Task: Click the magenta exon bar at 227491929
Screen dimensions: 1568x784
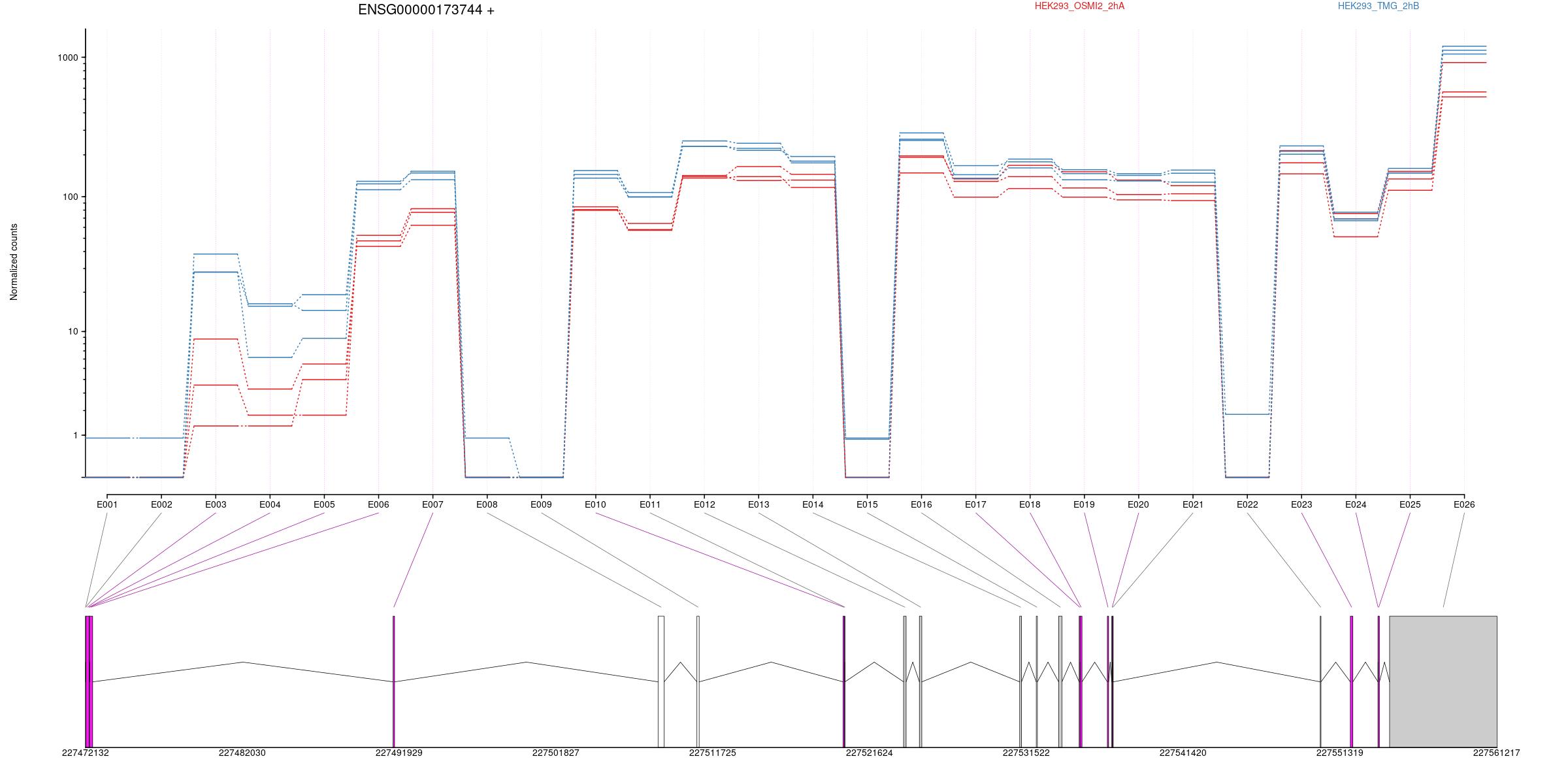Action: (x=394, y=681)
